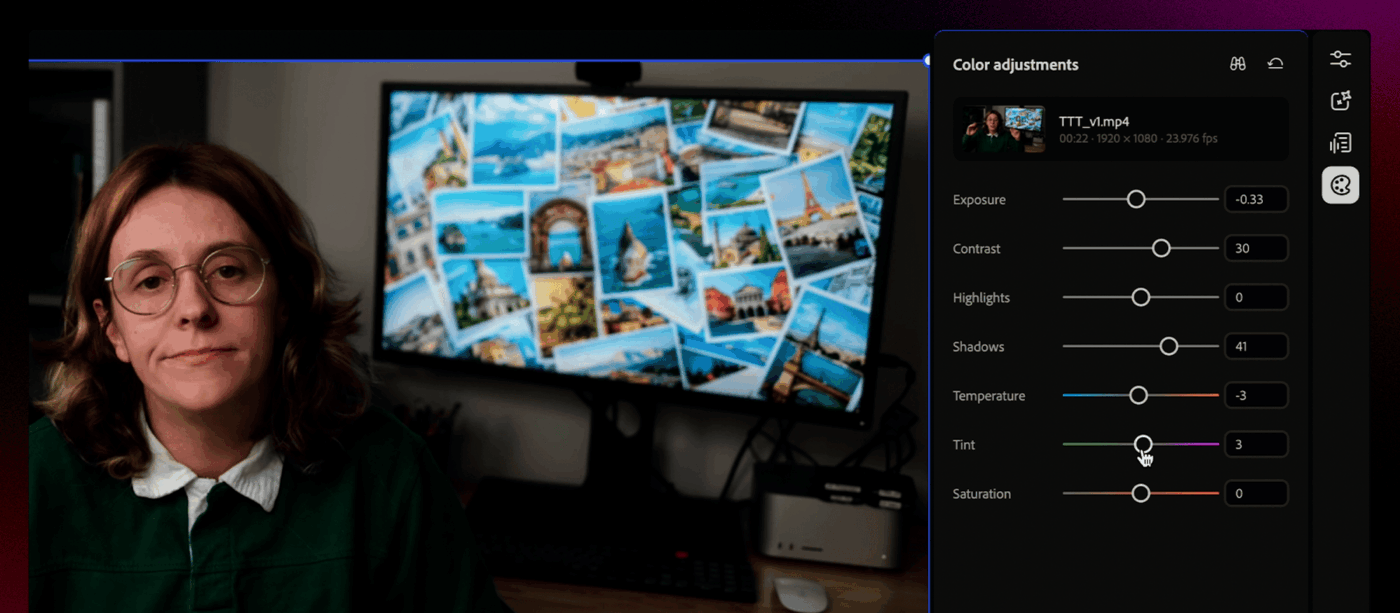Click the Saturation value input field
This screenshot has width=1400, height=613.
pyautogui.click(x=1256, y=493)
